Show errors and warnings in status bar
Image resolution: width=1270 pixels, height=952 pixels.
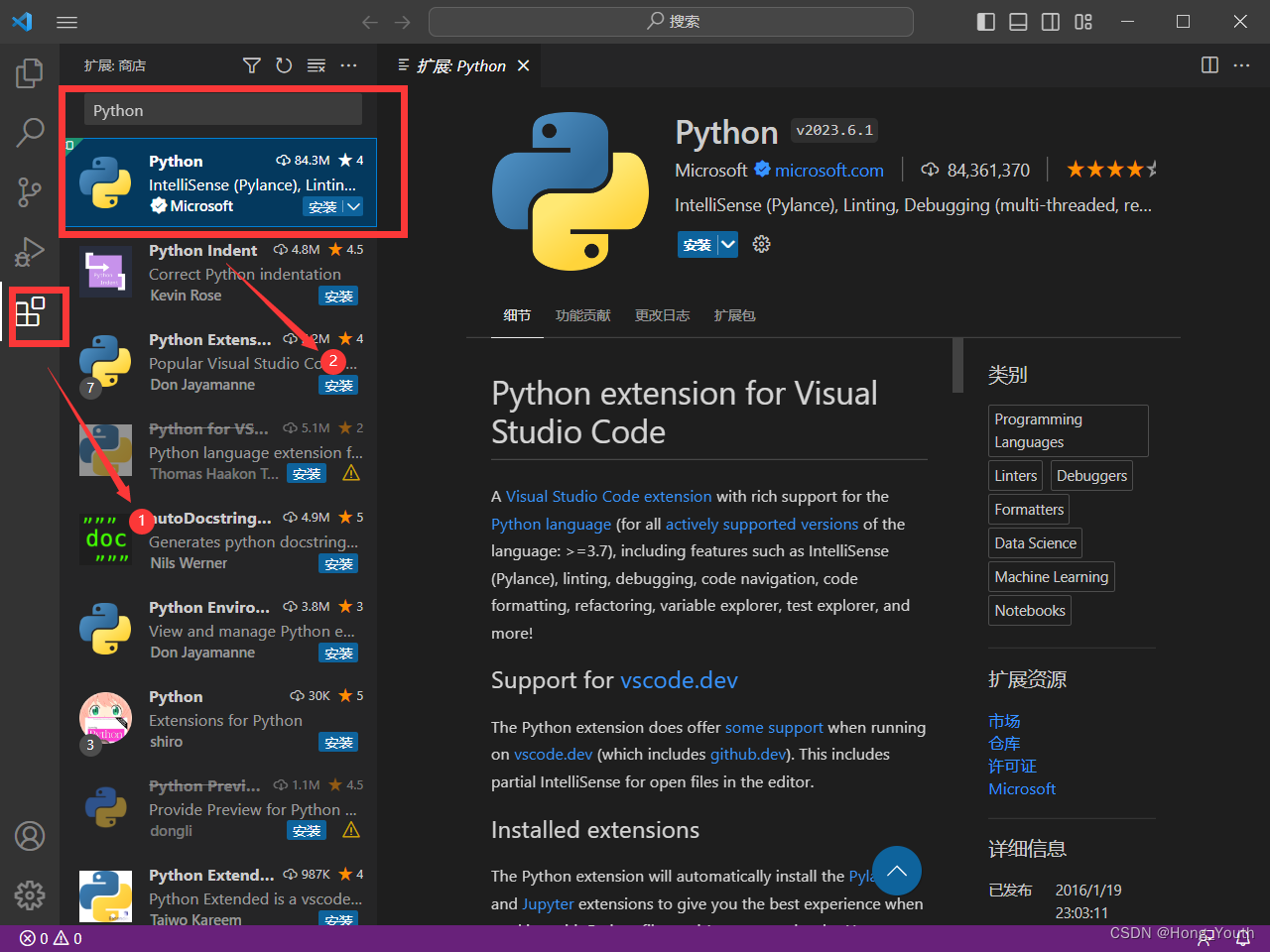[51, 938]
